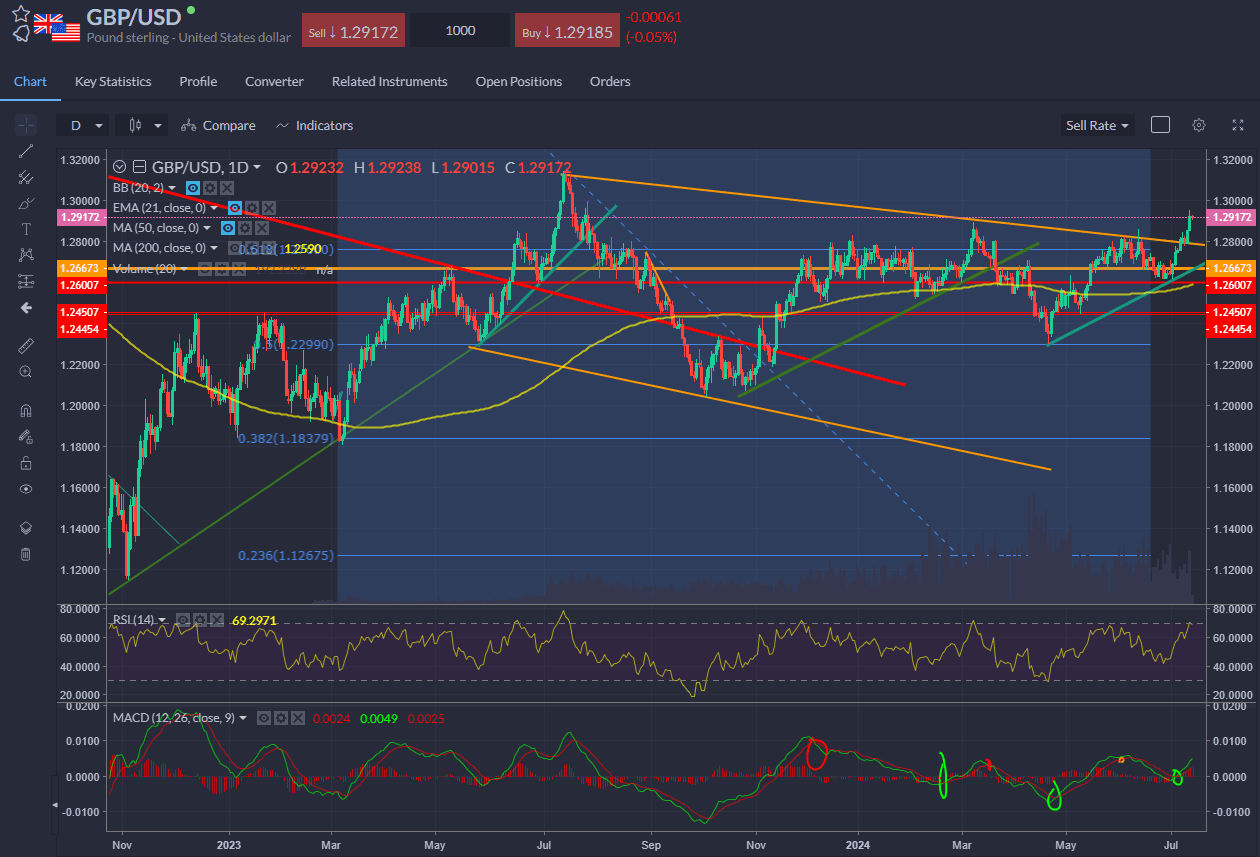Open chart settings gear icon
Image resolution: width=1260 pixels, height=857 pixels.
point(1198,125)
